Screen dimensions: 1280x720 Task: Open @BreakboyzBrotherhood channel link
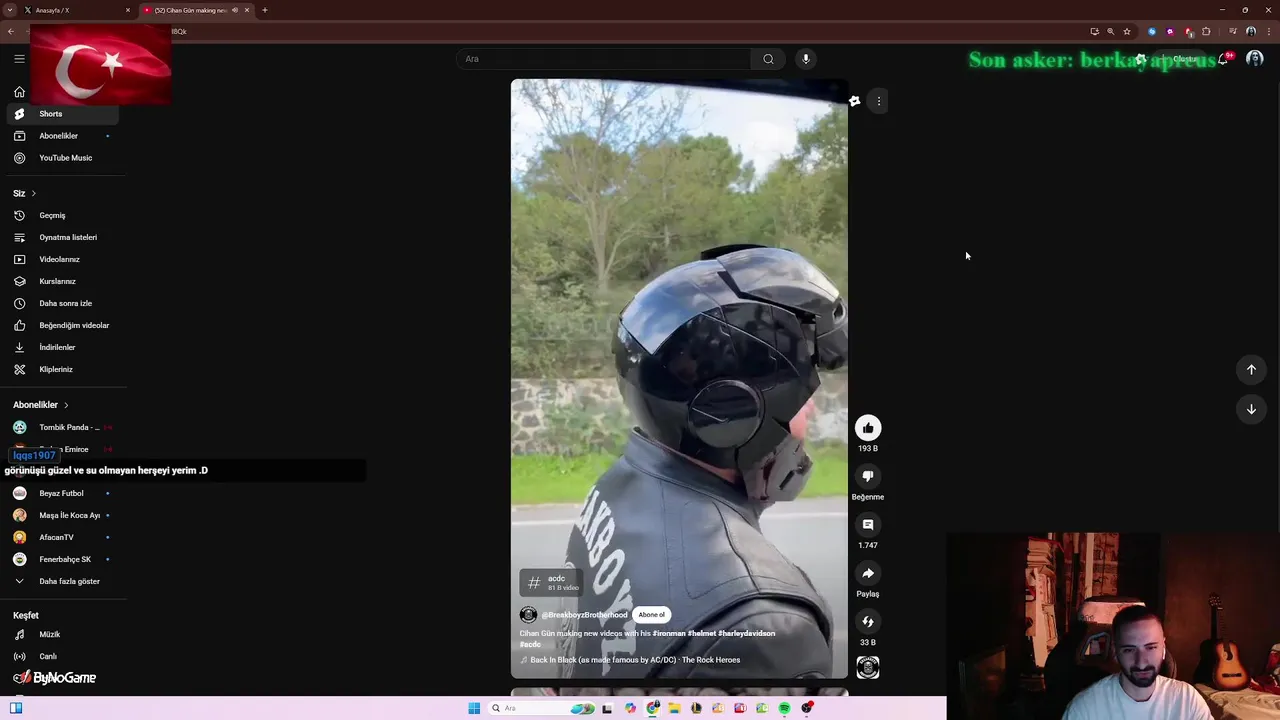pos(584,615)
